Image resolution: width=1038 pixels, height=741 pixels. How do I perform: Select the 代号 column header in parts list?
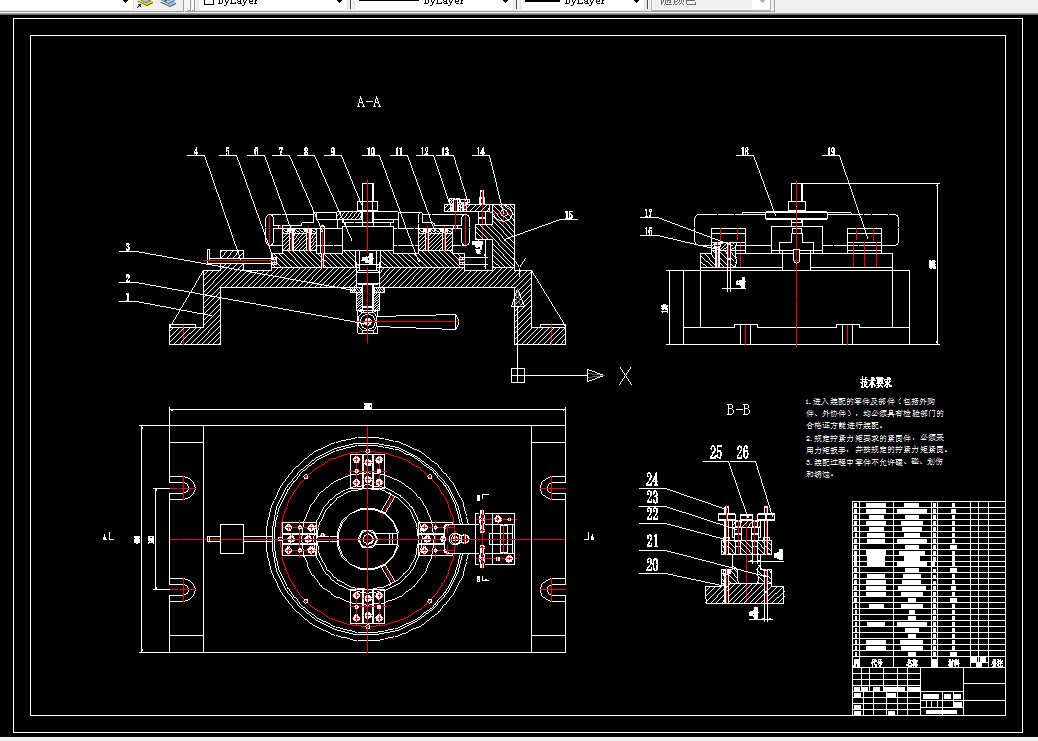877,662
